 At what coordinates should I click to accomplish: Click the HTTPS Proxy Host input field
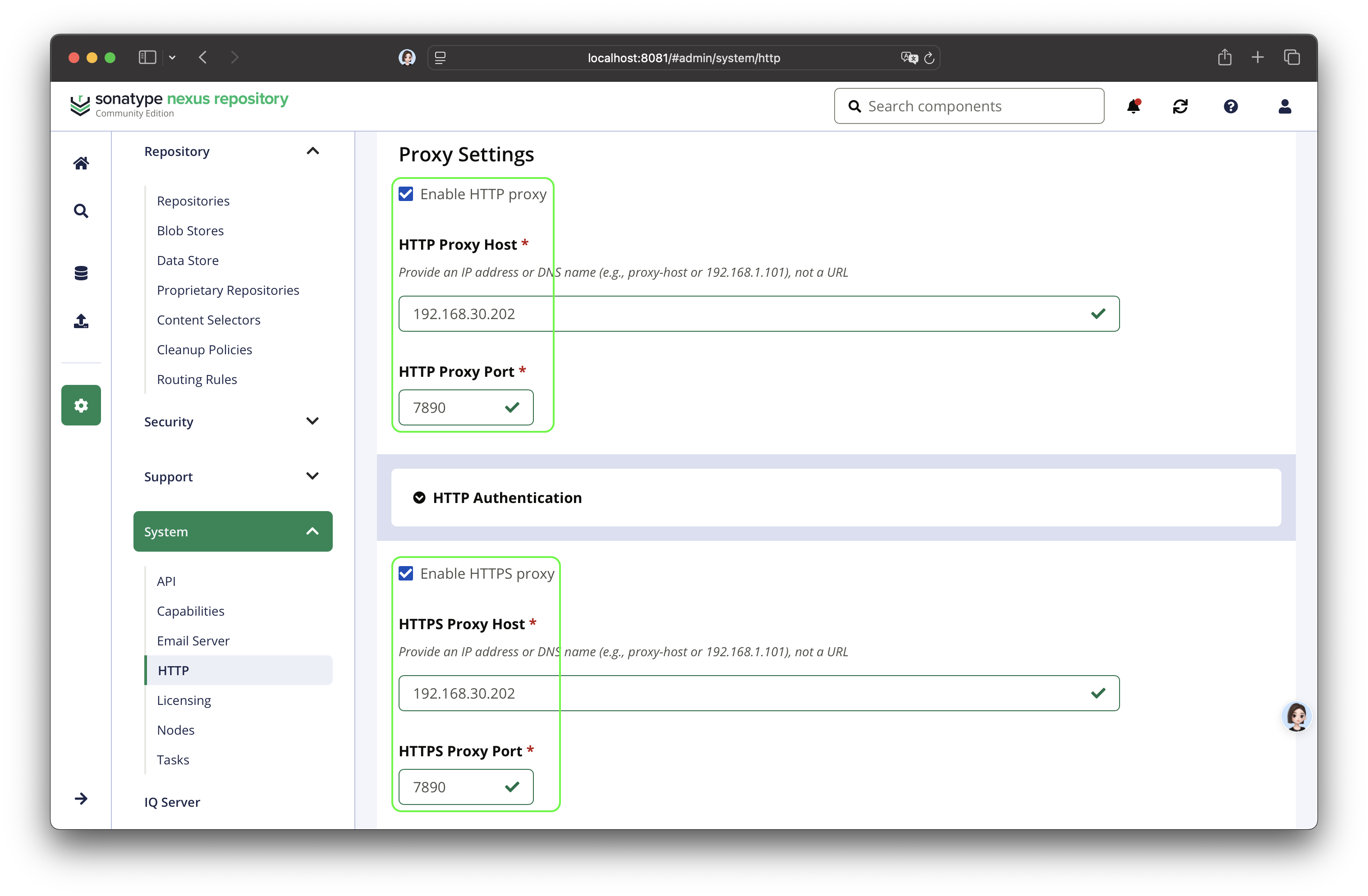click(x=759, y=693)
